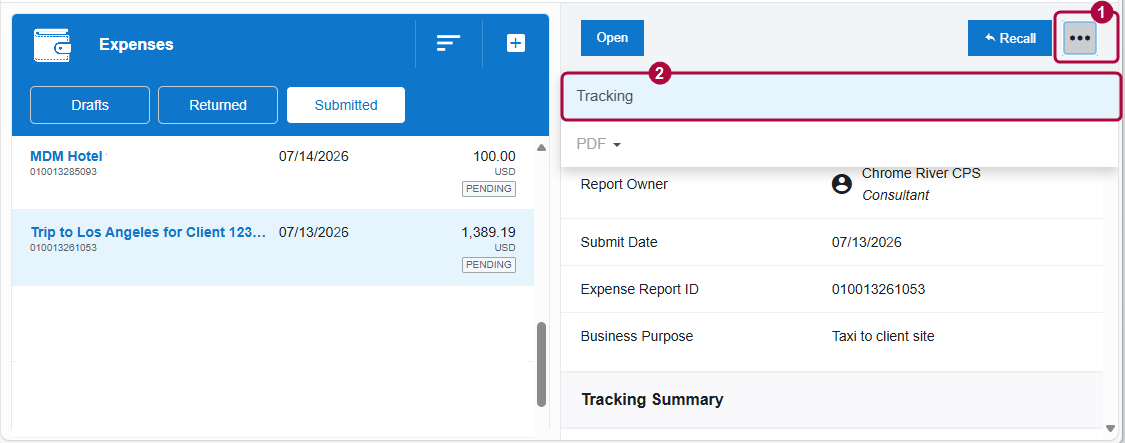Click the Expenses wallet icon
Viewport: 1125px width, 443px height.
(x=52, y=44)
